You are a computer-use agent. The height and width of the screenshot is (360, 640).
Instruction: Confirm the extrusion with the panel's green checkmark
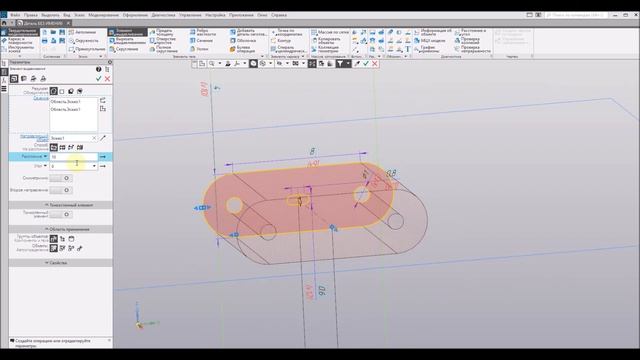pyautogui.click(x=98, y=78)
